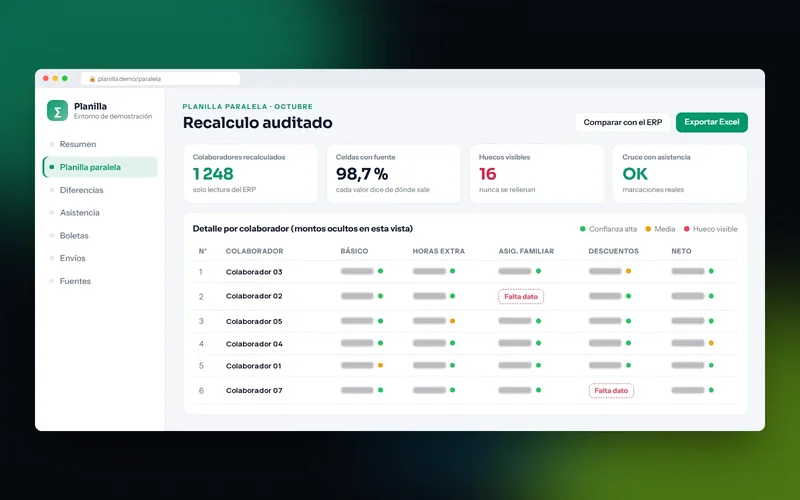Click the HORAS EXTRA column header

[438, 252]
